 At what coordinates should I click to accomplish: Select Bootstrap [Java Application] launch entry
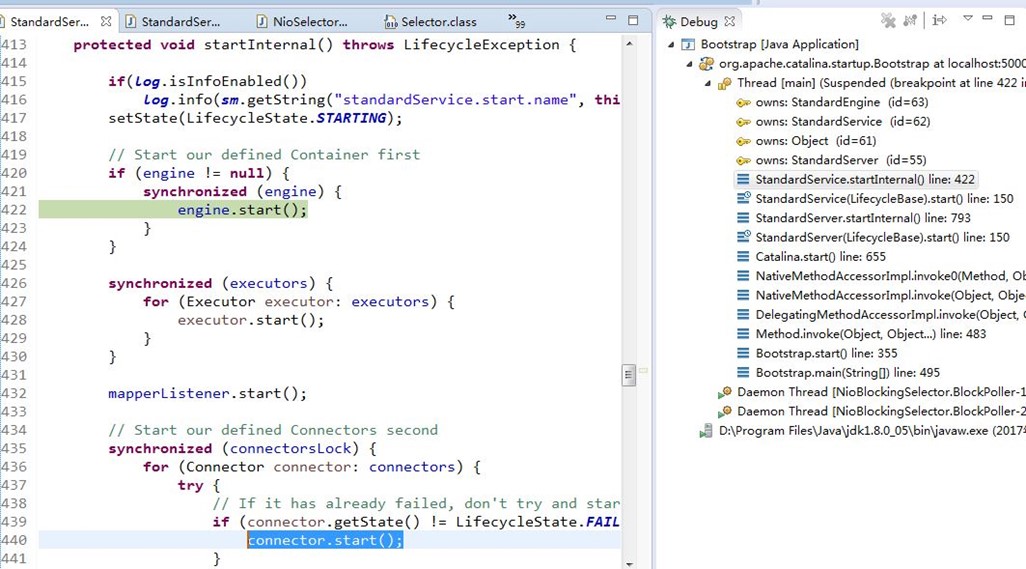pyautogui.click(x=779, y=44)
